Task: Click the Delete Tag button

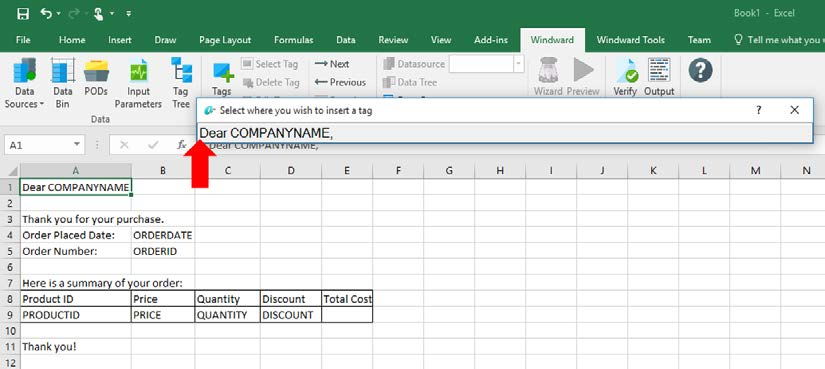Action: pos(271,83)
